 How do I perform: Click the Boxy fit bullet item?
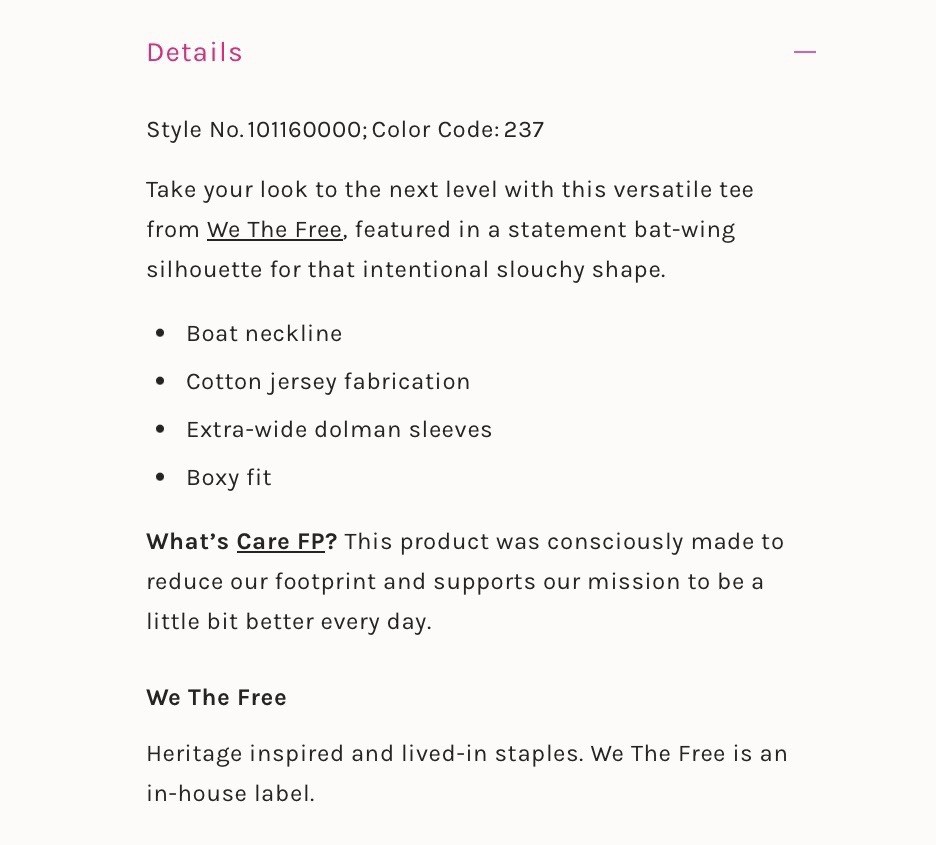coord(229,478)
